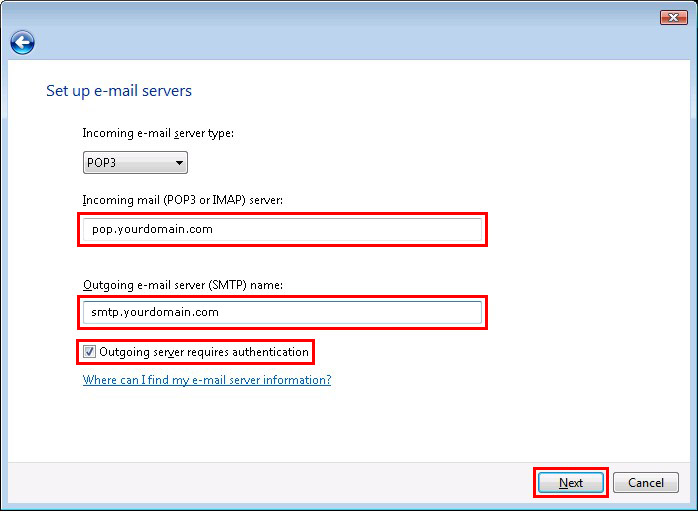Click the 'Set up e-mail servers' heading
This screenshot has height=512, width=698.
coord(119,91)
